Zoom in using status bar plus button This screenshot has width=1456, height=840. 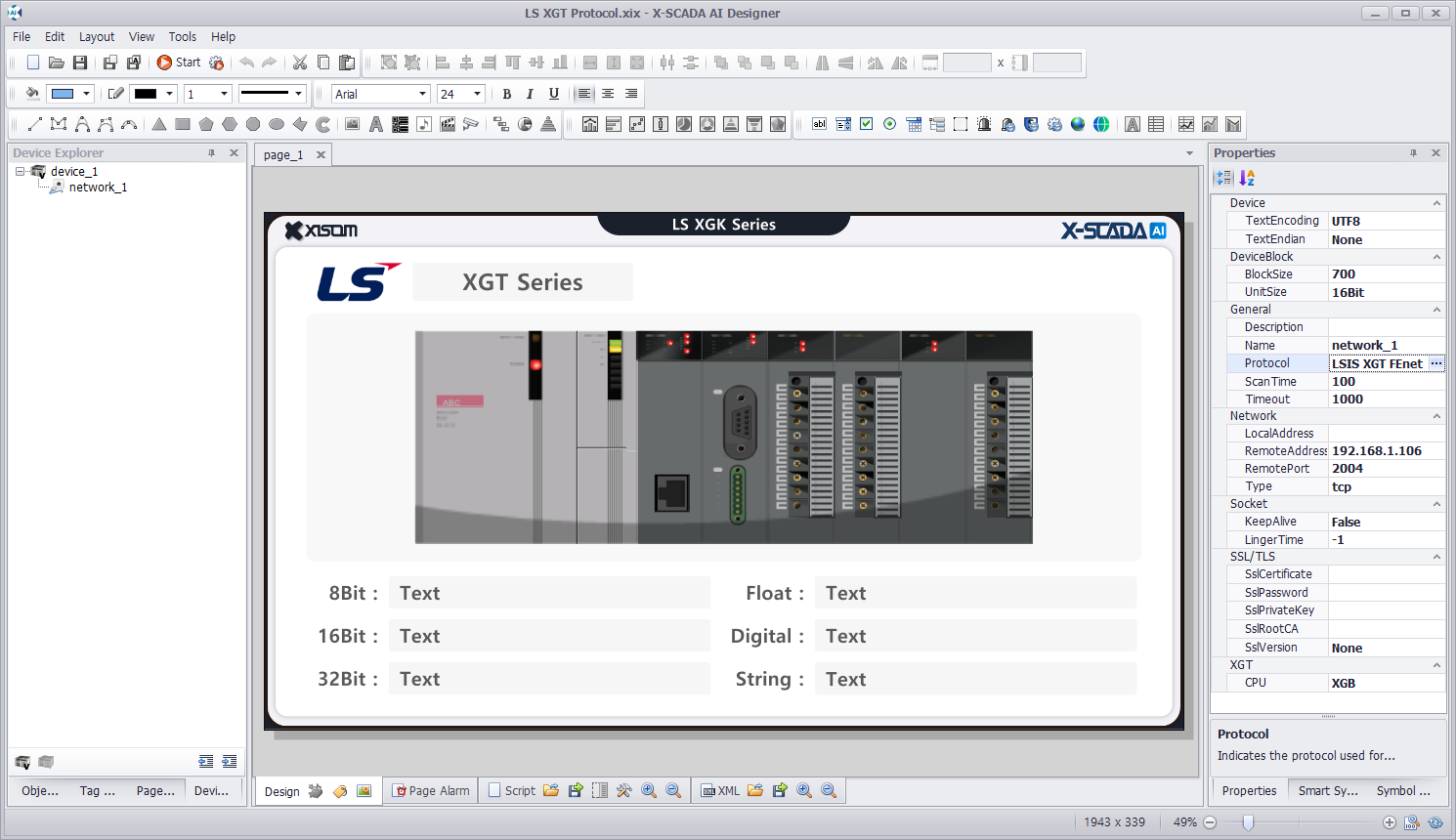(1390, 822)
